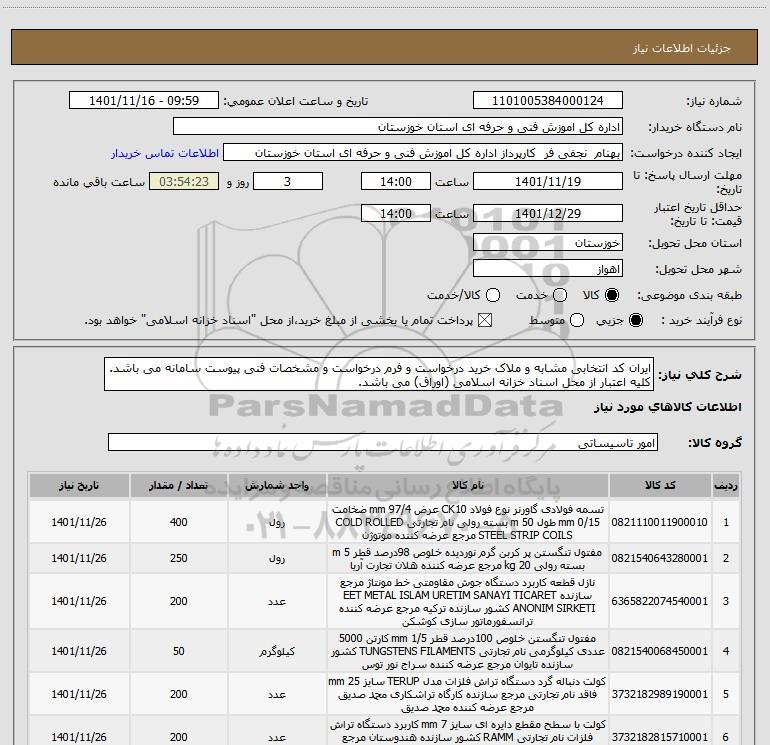This screenshot has width=770, height=745.
Task: Click the price validity date 1401/12/29
Action: (x=548, y=213)
